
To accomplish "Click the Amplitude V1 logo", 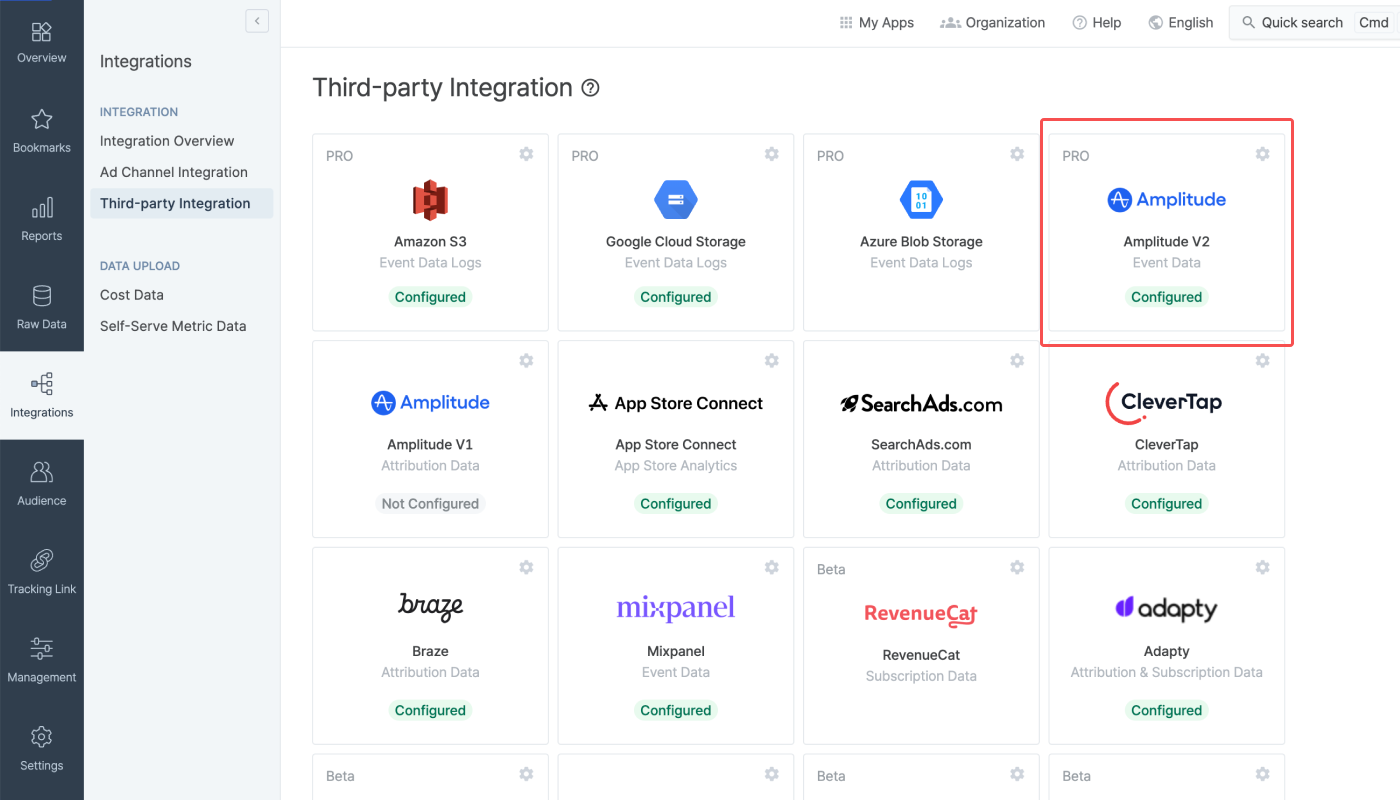I will (430, 403).
